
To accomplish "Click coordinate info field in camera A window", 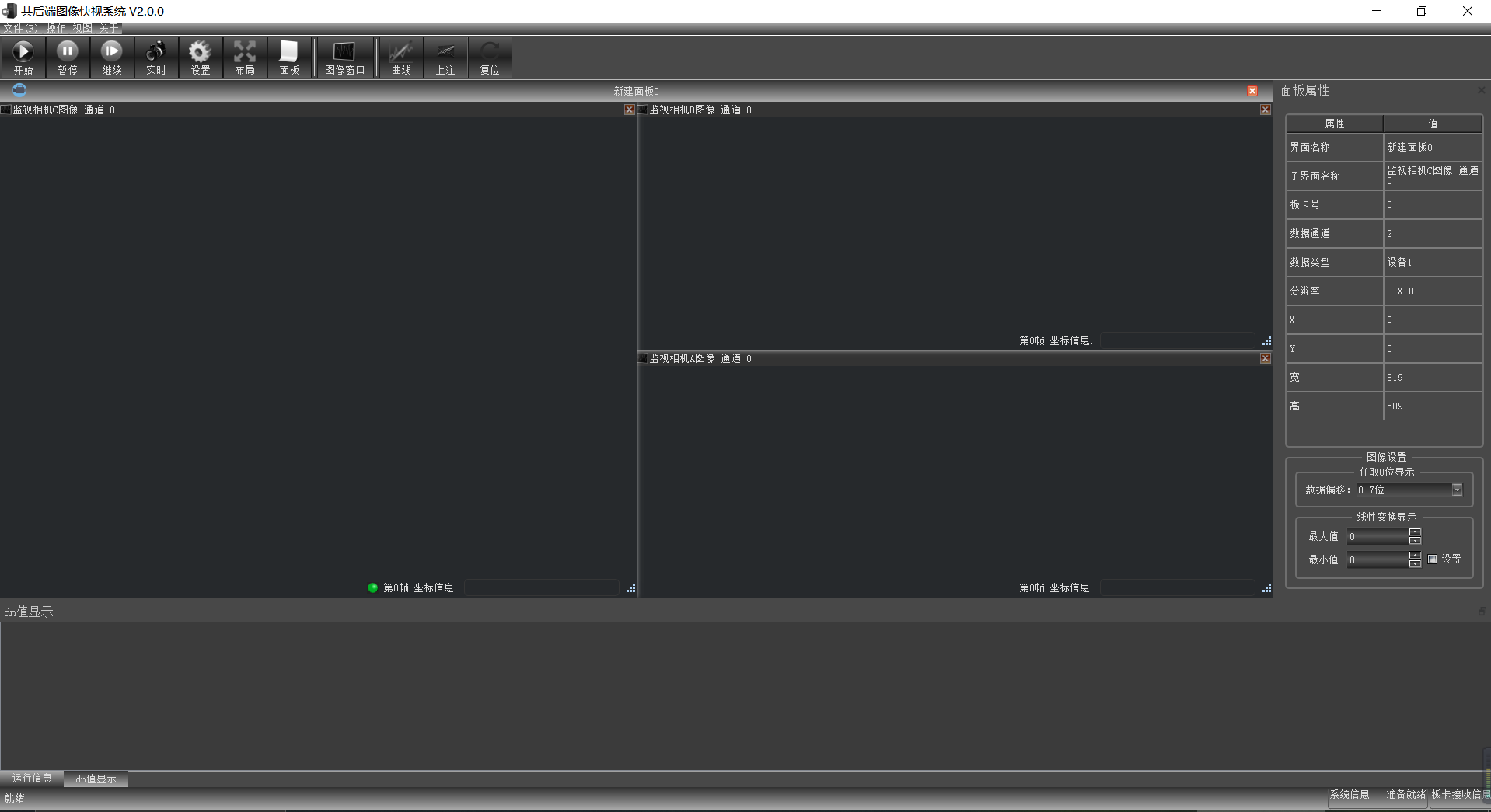I will tap(1178, 587).
